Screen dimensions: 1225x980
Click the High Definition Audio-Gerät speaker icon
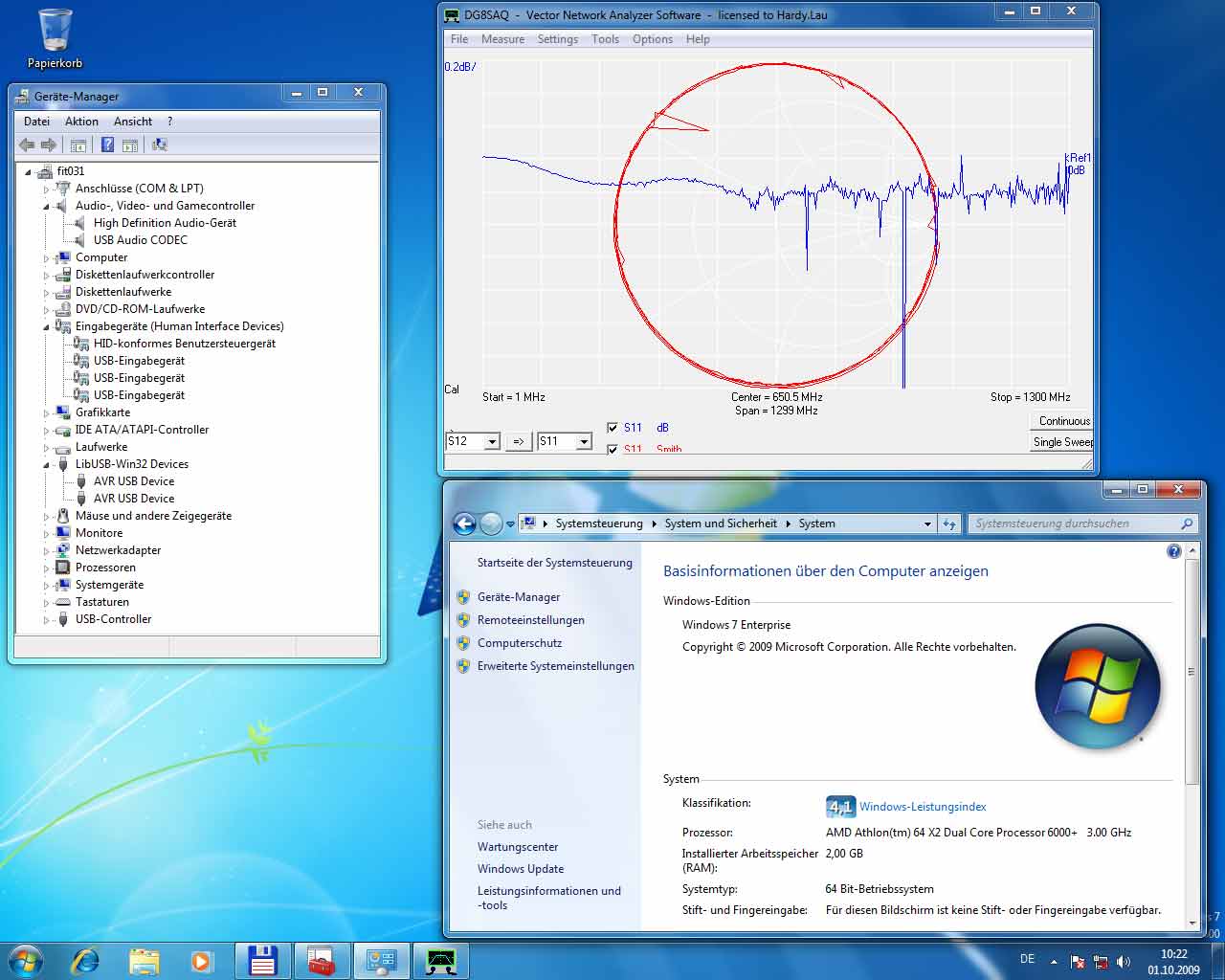click(x=81, y=223)
